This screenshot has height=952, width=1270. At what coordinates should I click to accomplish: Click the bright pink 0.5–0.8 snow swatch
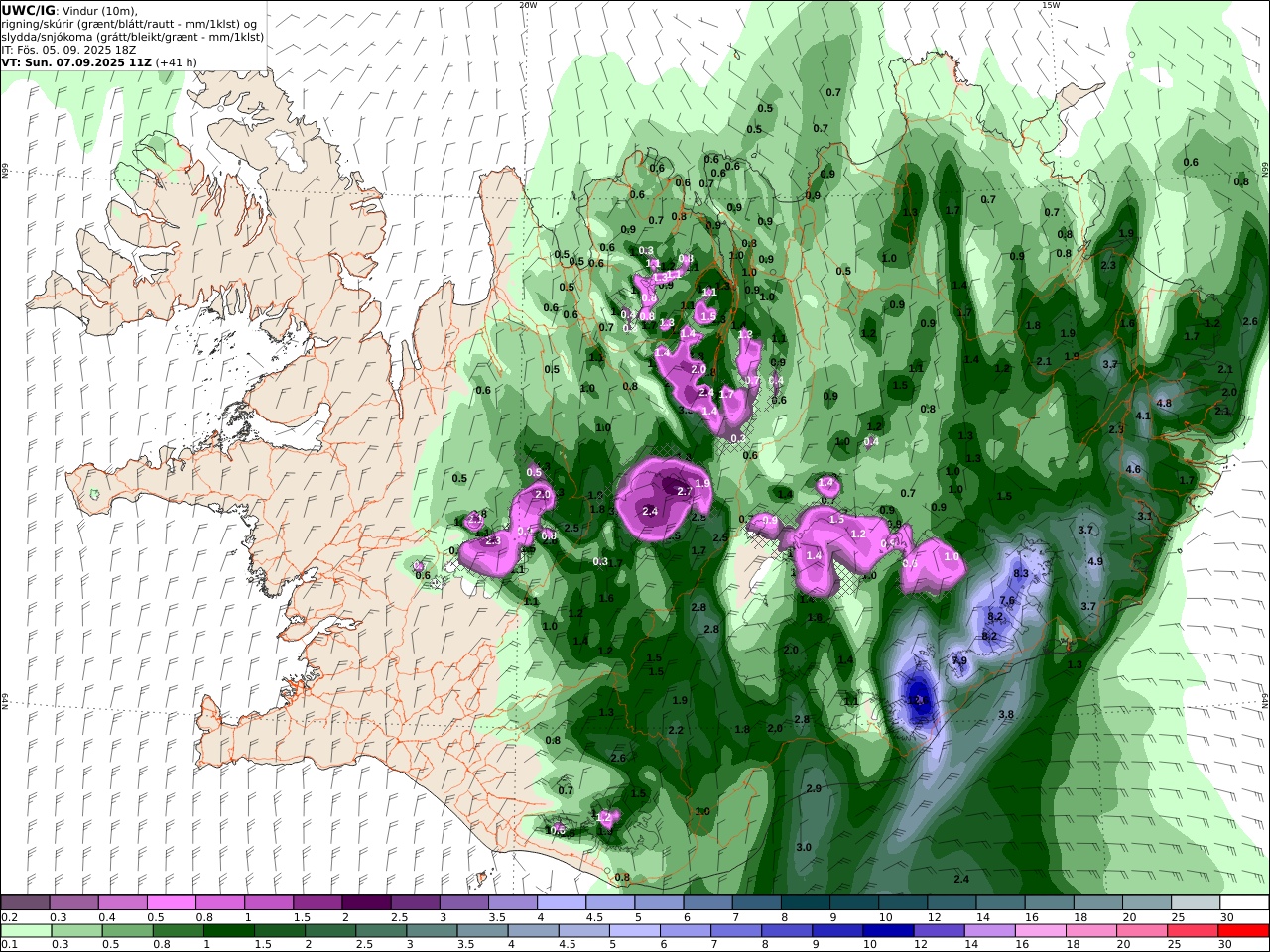(x=172, y=903)
